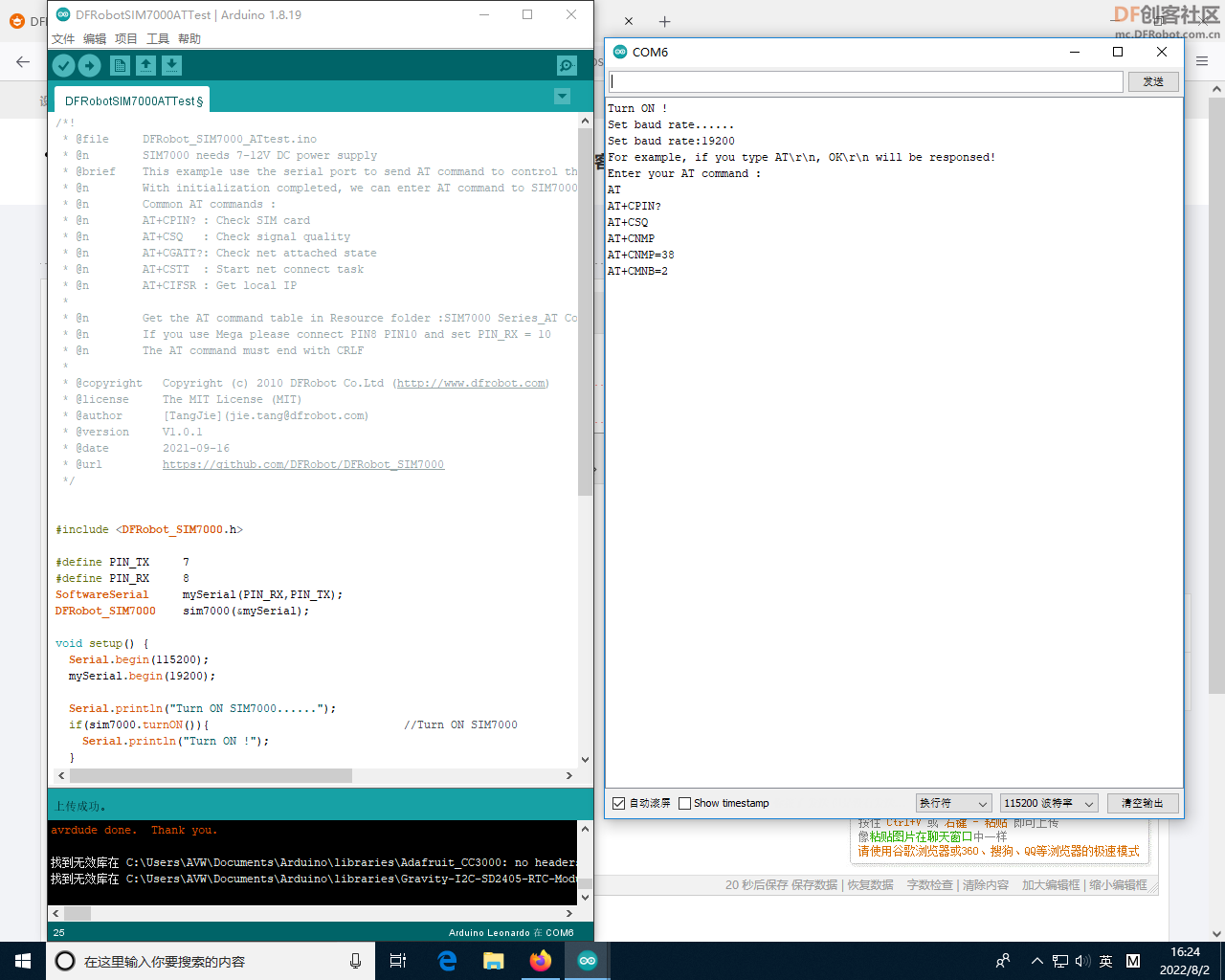Click the AT+CPIN? line in serial output
The image size is (1225, 980).
(x=635, y=206)
